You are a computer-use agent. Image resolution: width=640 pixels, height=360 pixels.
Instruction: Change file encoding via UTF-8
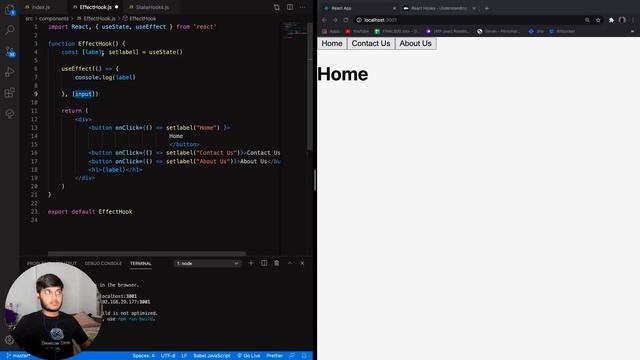pos(168,356)
